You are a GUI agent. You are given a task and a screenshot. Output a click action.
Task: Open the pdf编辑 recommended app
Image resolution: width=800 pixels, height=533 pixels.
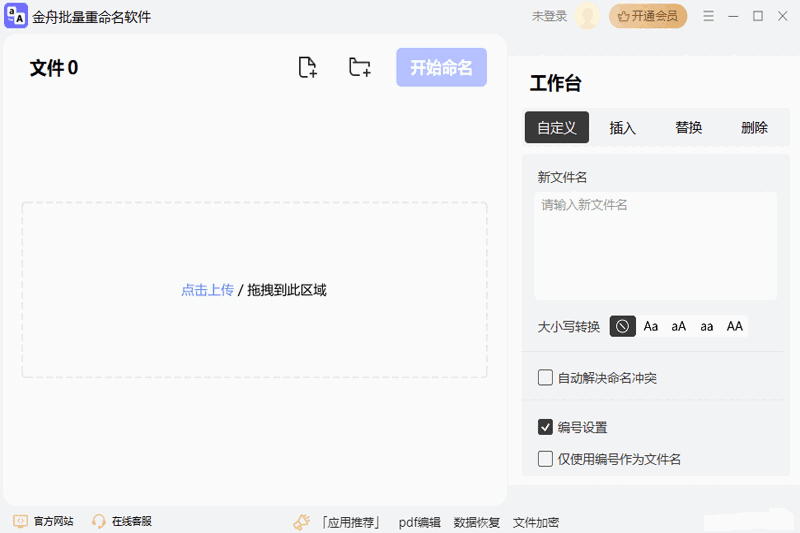click(x=419, y=522)
